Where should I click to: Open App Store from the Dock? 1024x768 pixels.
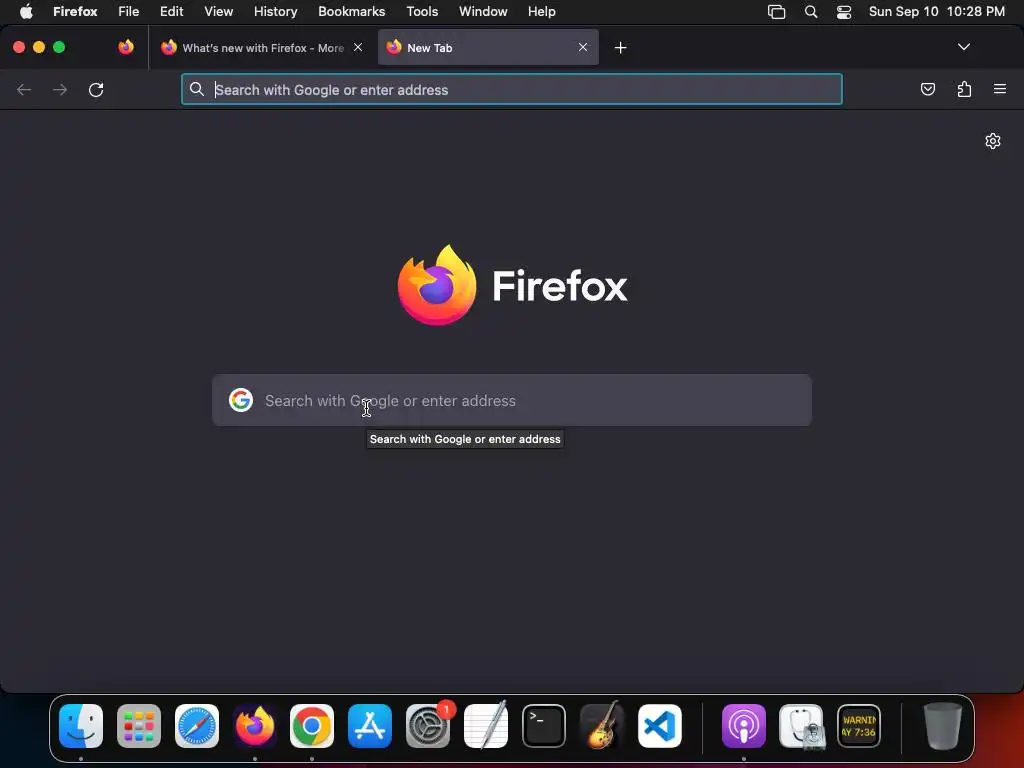pyautogui.click(x=370, y=726)
